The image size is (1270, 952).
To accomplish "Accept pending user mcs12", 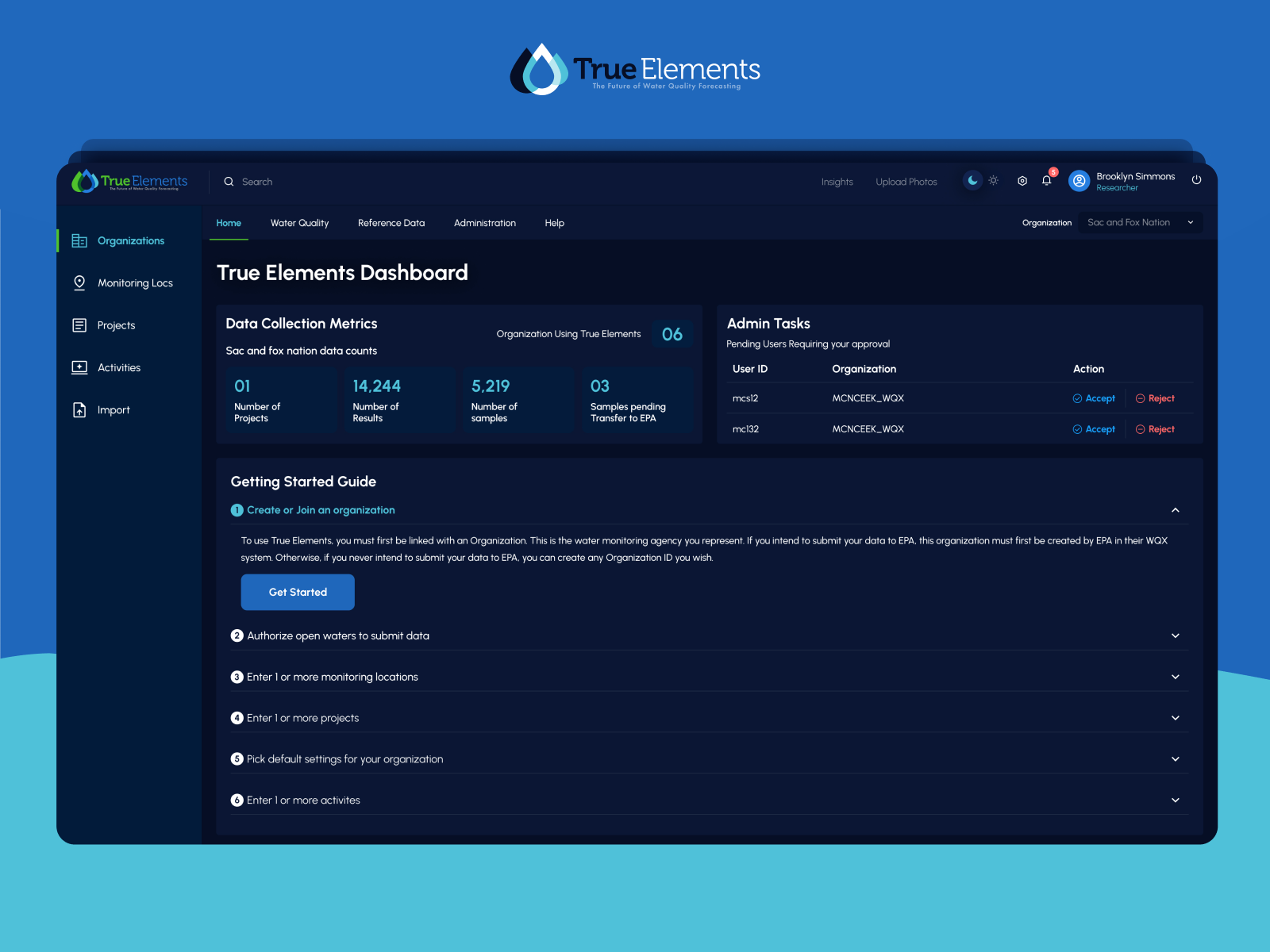I will pyautogui.click(x=1094, y=398).
